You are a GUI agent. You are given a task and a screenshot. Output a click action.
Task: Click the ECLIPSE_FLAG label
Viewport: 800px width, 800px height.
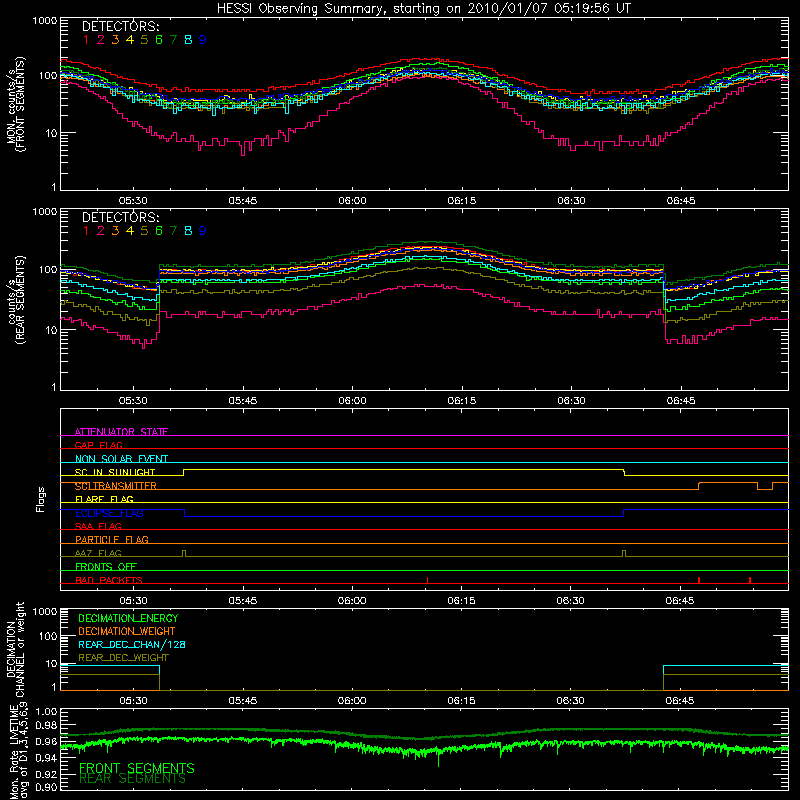pos(109,513)
